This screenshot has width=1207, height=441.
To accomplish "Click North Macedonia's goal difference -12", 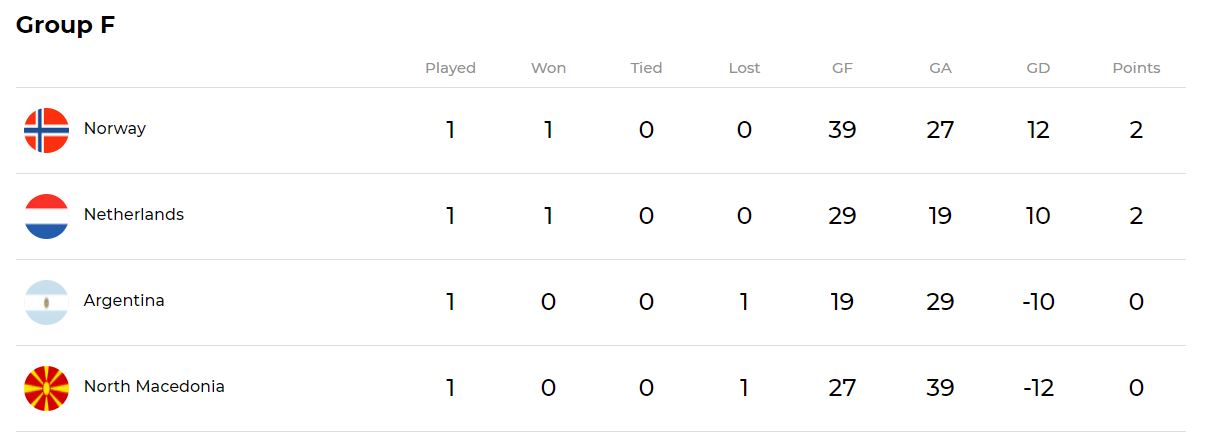I will coord(1038,388).
